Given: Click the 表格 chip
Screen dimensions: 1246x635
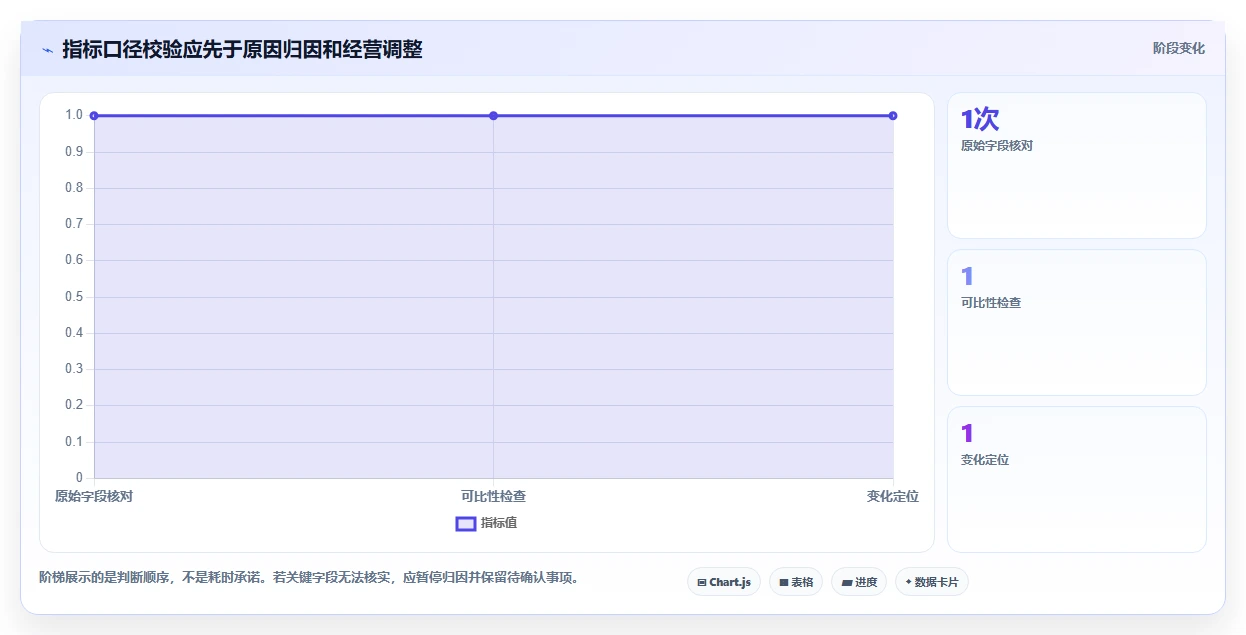Looking at the screenshot, I should (x=796, y=582).
